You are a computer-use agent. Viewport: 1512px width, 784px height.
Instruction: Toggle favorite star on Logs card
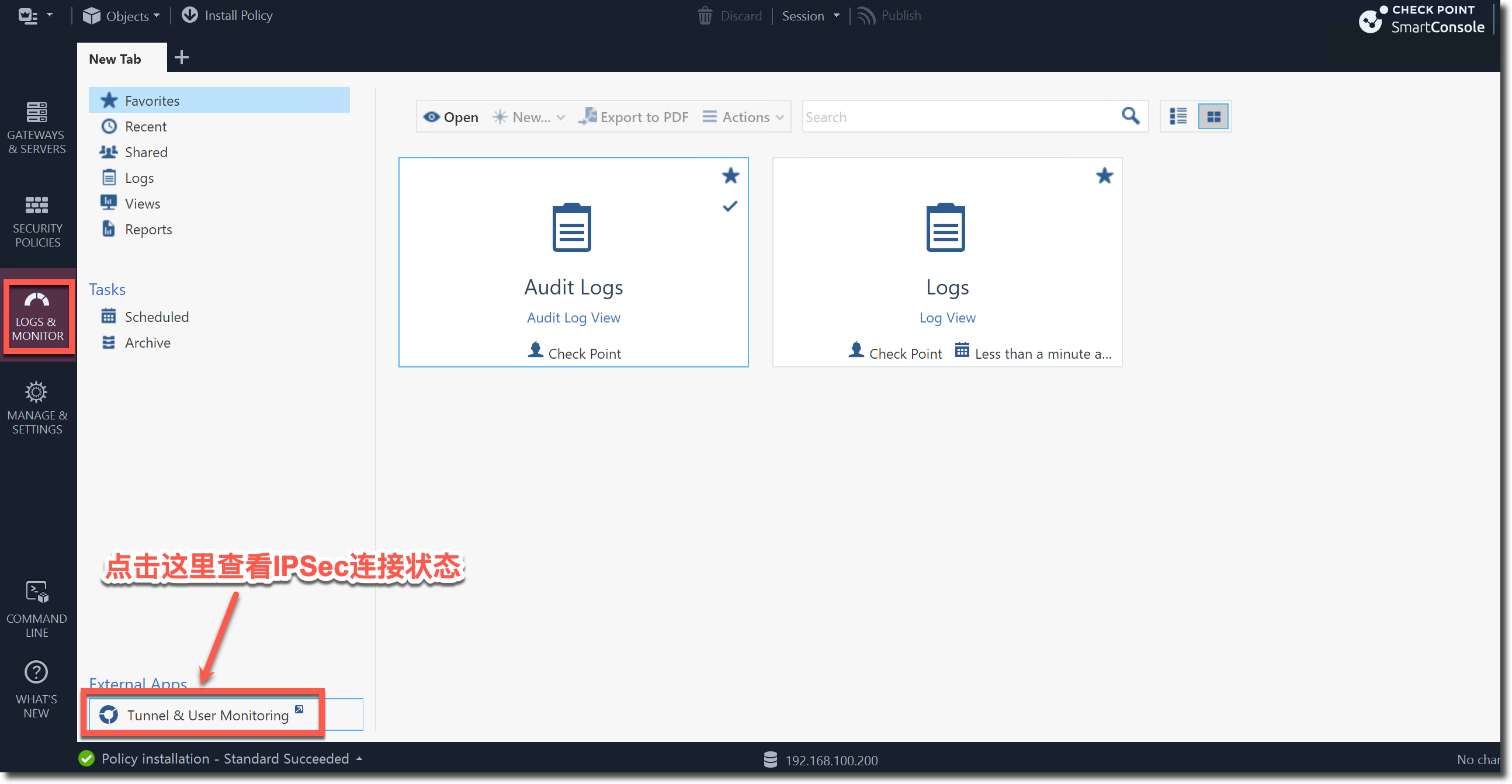(x=1104, y=175)
